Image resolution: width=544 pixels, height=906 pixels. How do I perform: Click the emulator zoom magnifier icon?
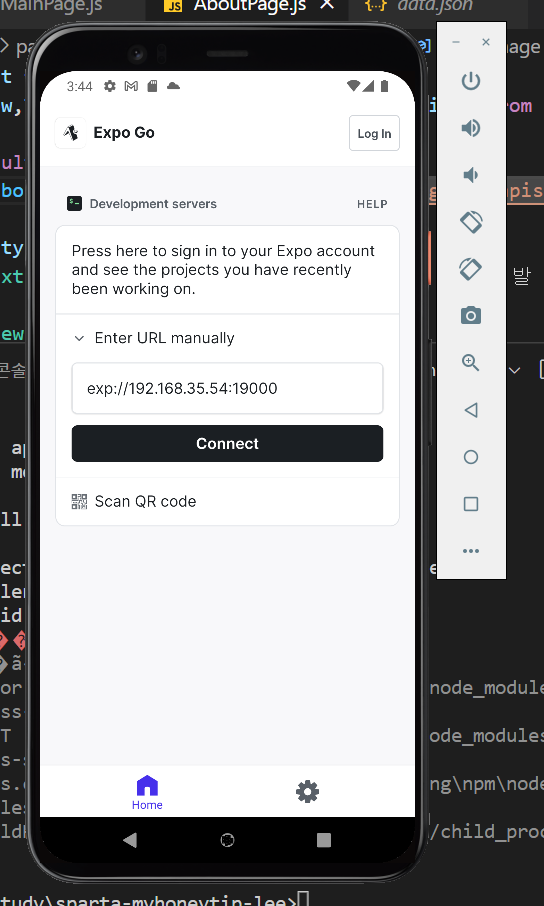click(x=471, y=363)
